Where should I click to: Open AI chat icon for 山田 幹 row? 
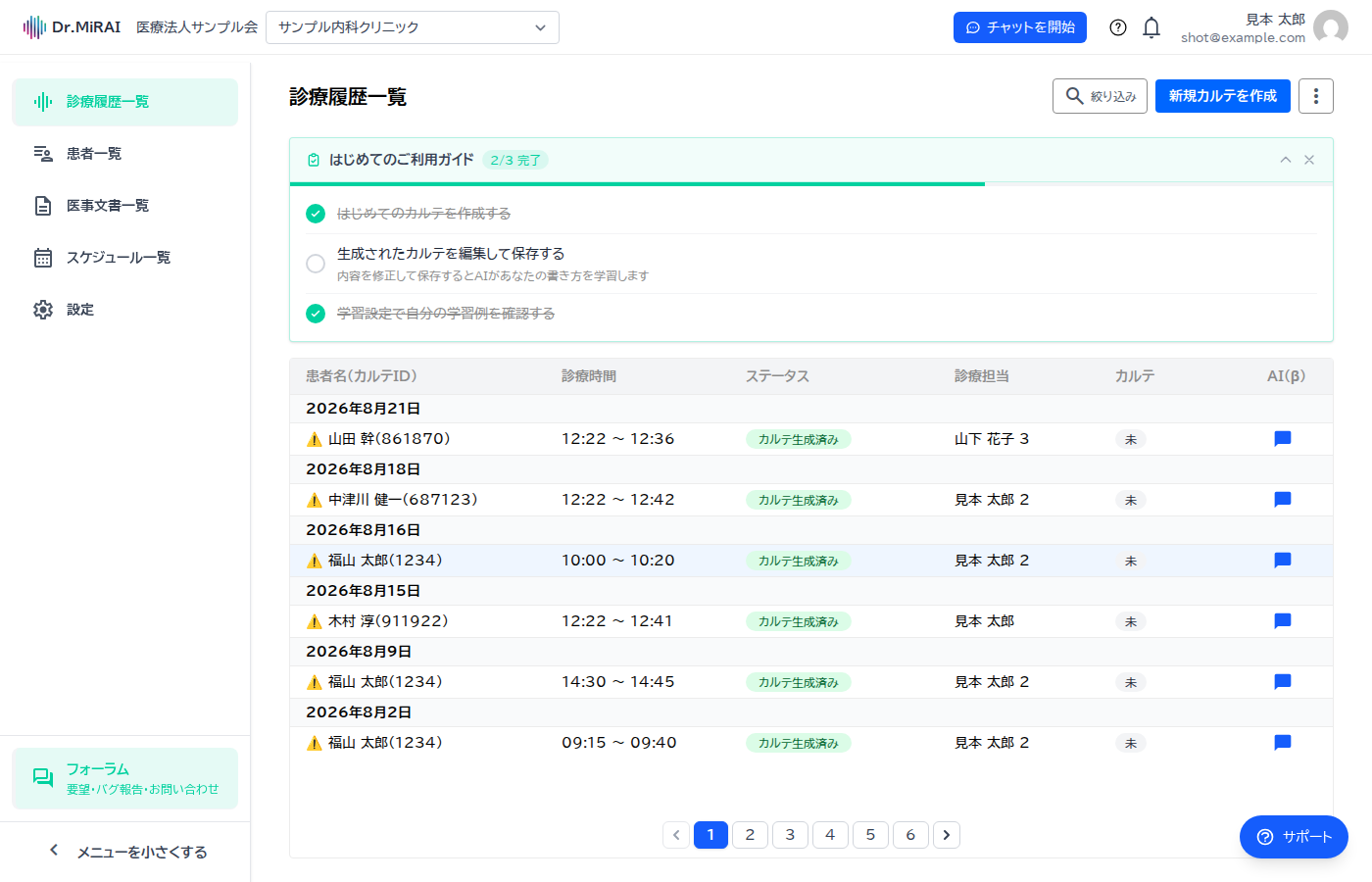[x=1282, y=439]
